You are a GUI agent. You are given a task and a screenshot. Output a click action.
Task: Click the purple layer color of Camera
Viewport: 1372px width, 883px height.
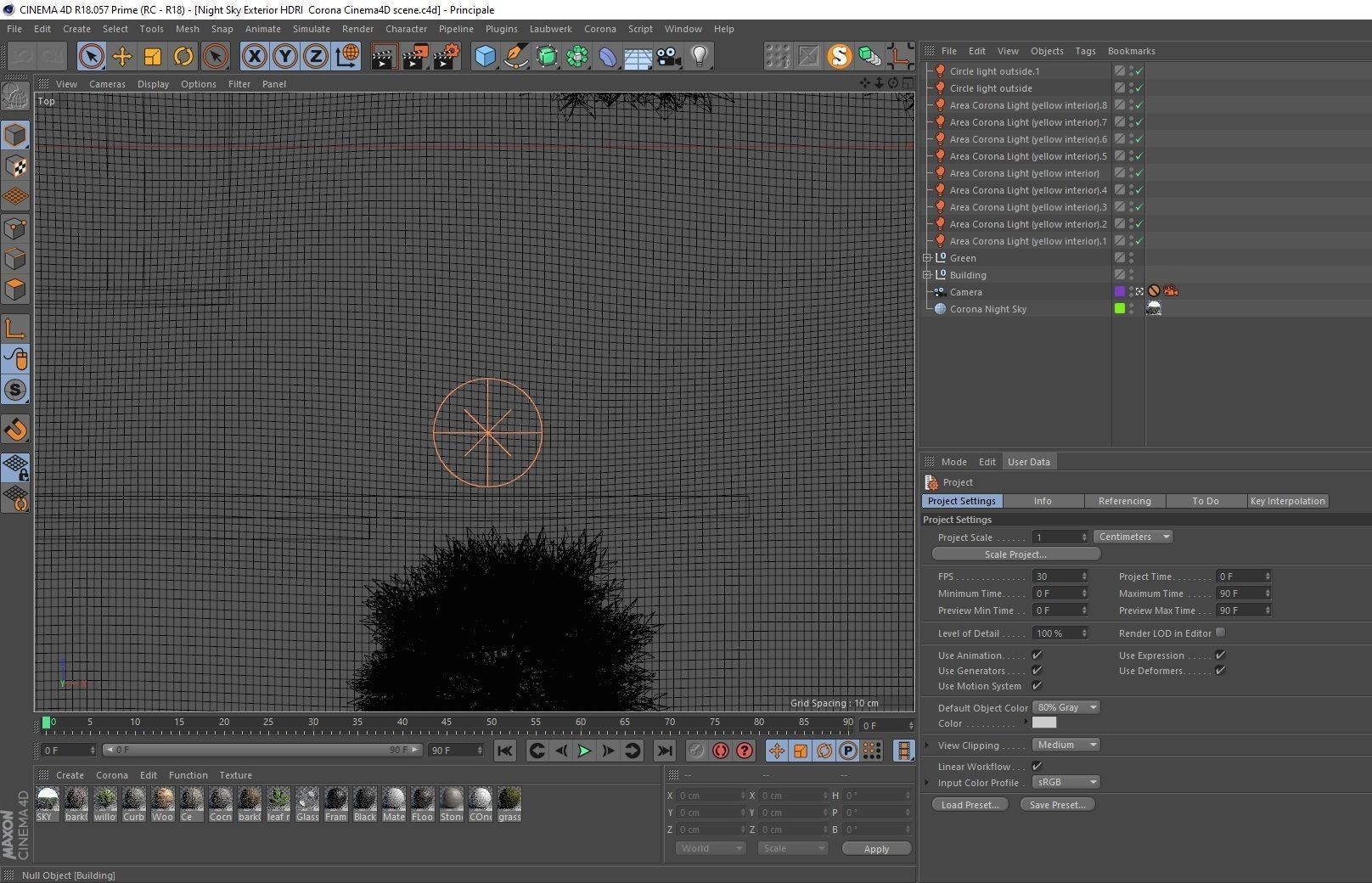tap(1119, 291)
